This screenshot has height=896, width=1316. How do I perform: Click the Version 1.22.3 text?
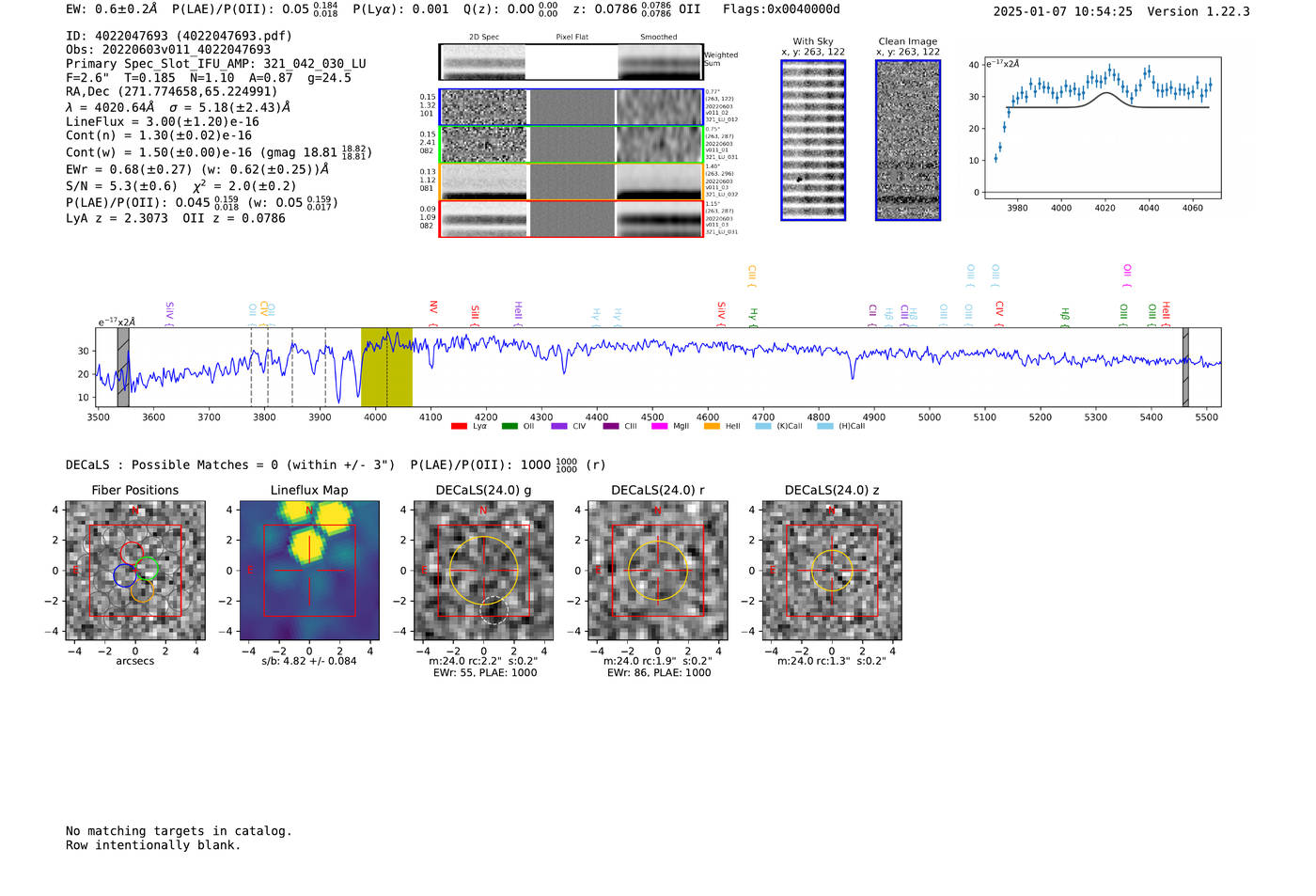[x=1198, y=11]
